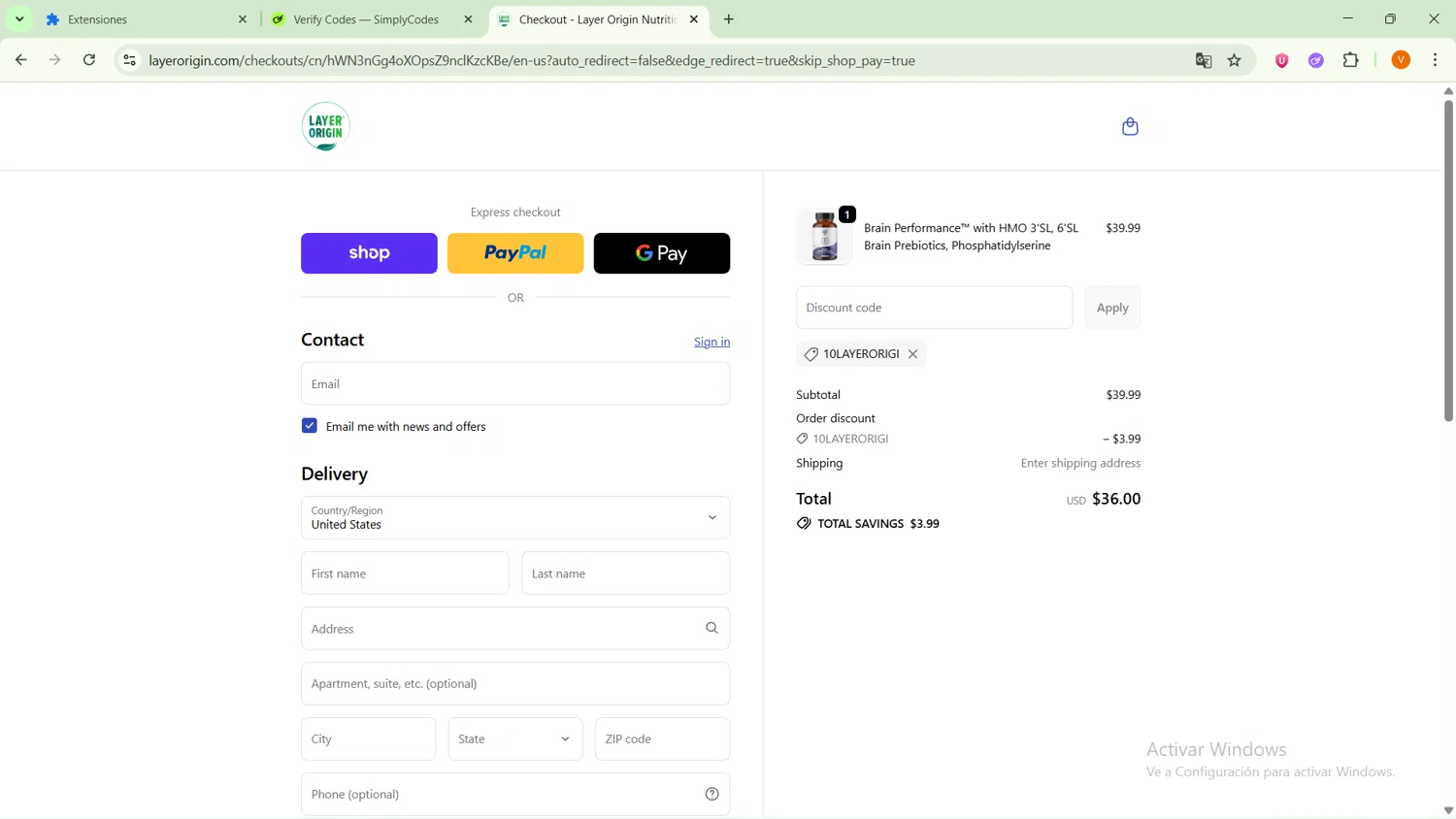1456x819 pixels.
Task: Click the Total $36.00 amount
Action: point(1116,499)
